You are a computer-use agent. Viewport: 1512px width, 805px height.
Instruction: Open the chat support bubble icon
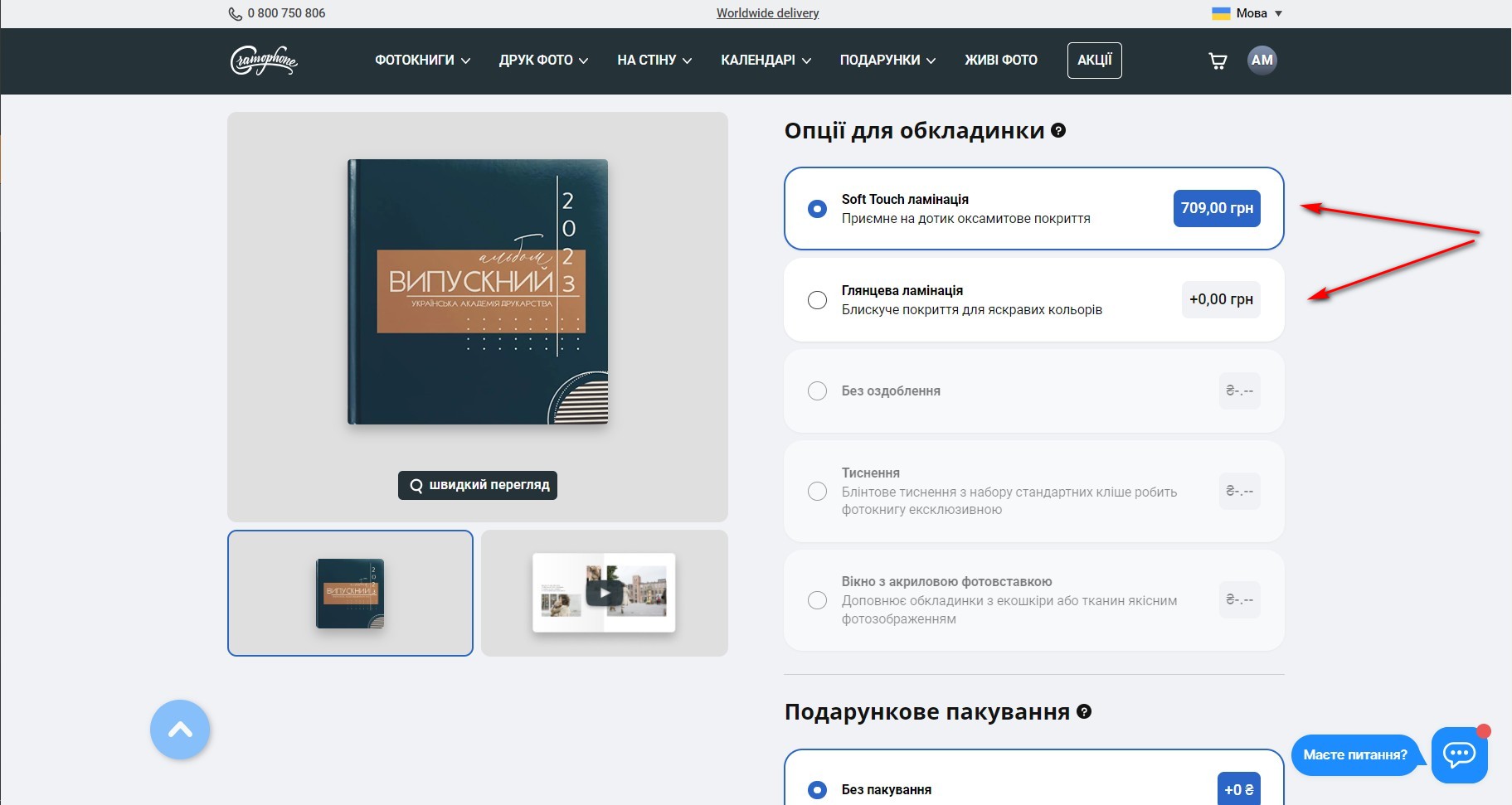(x=1459, y=754)
